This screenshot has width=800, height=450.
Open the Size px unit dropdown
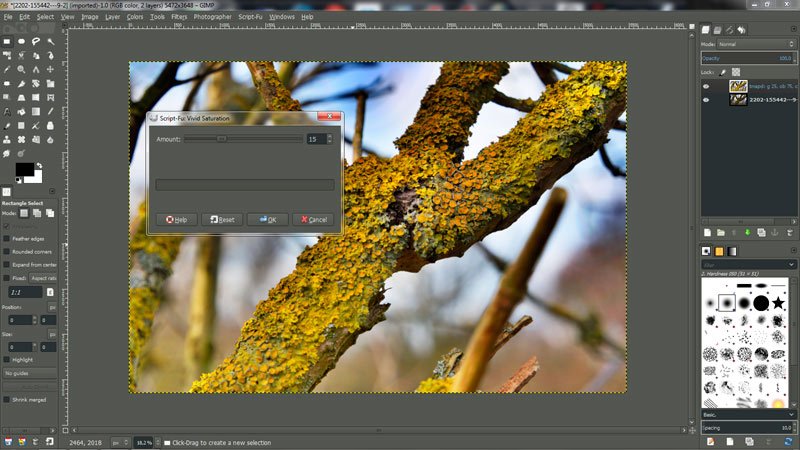[52, 334]
